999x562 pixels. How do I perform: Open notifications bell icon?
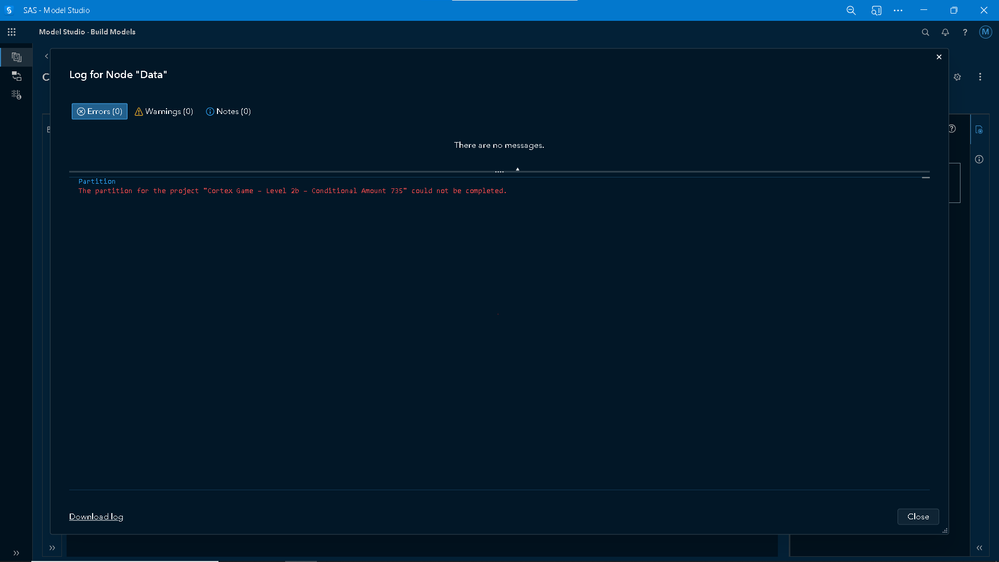tap(945, 32)
